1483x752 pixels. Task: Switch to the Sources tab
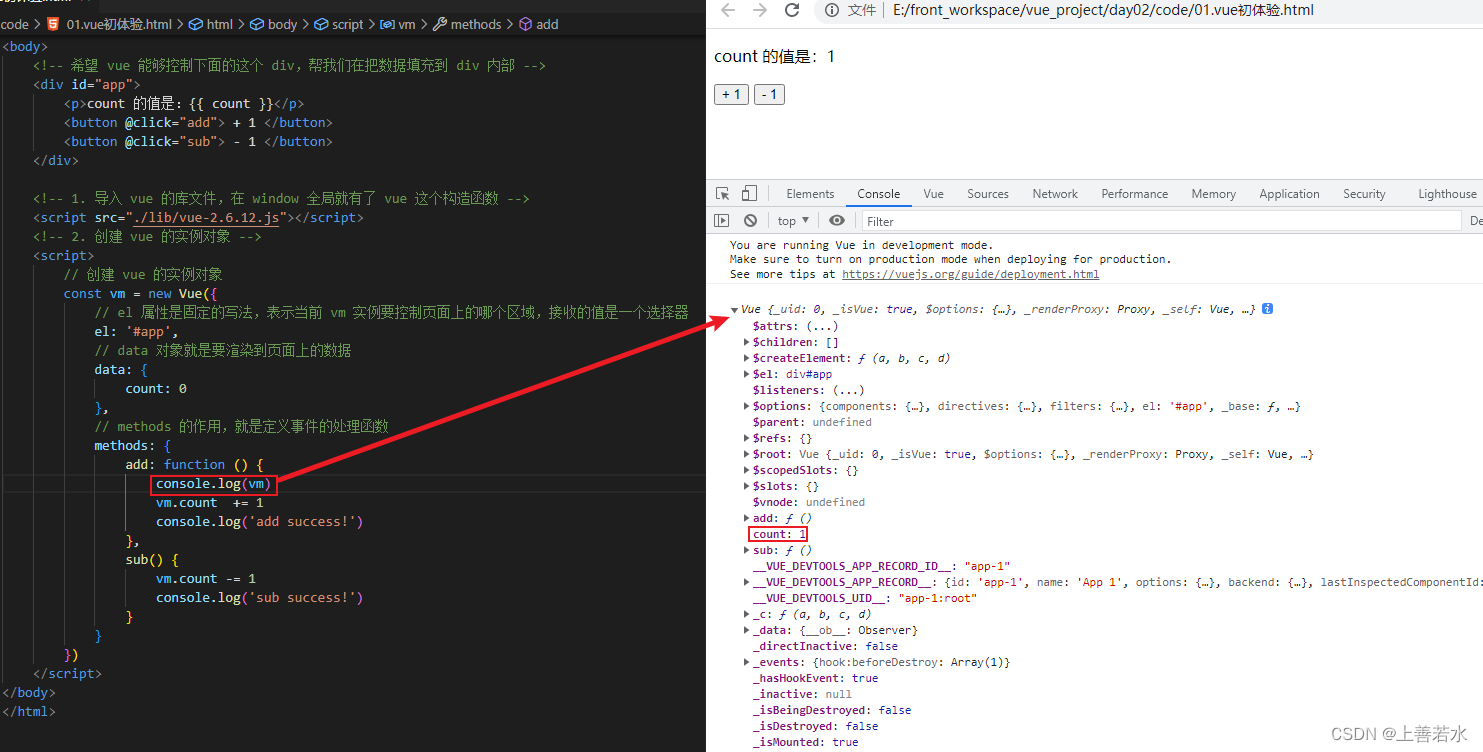[988, 194]
